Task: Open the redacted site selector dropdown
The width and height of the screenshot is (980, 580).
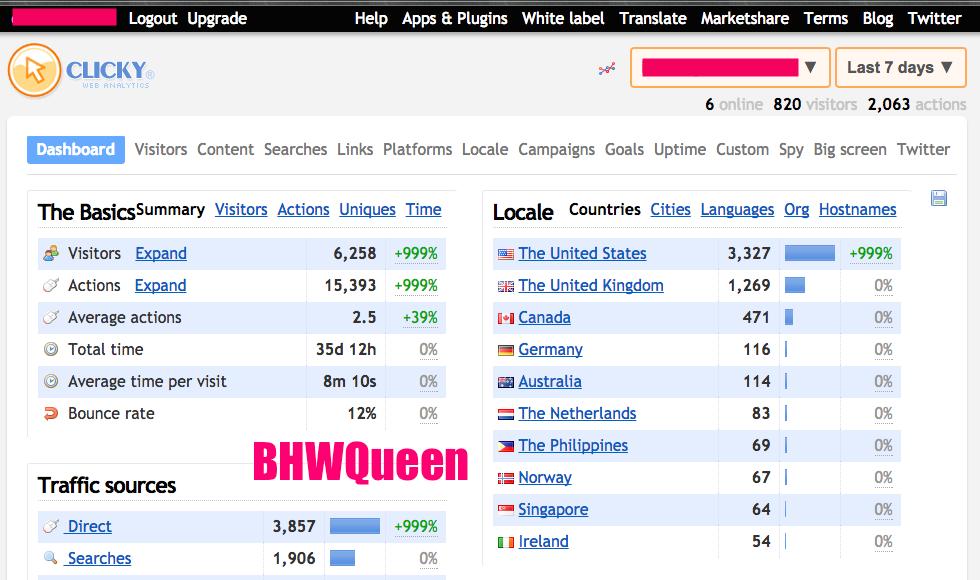Action: [729, 68]
